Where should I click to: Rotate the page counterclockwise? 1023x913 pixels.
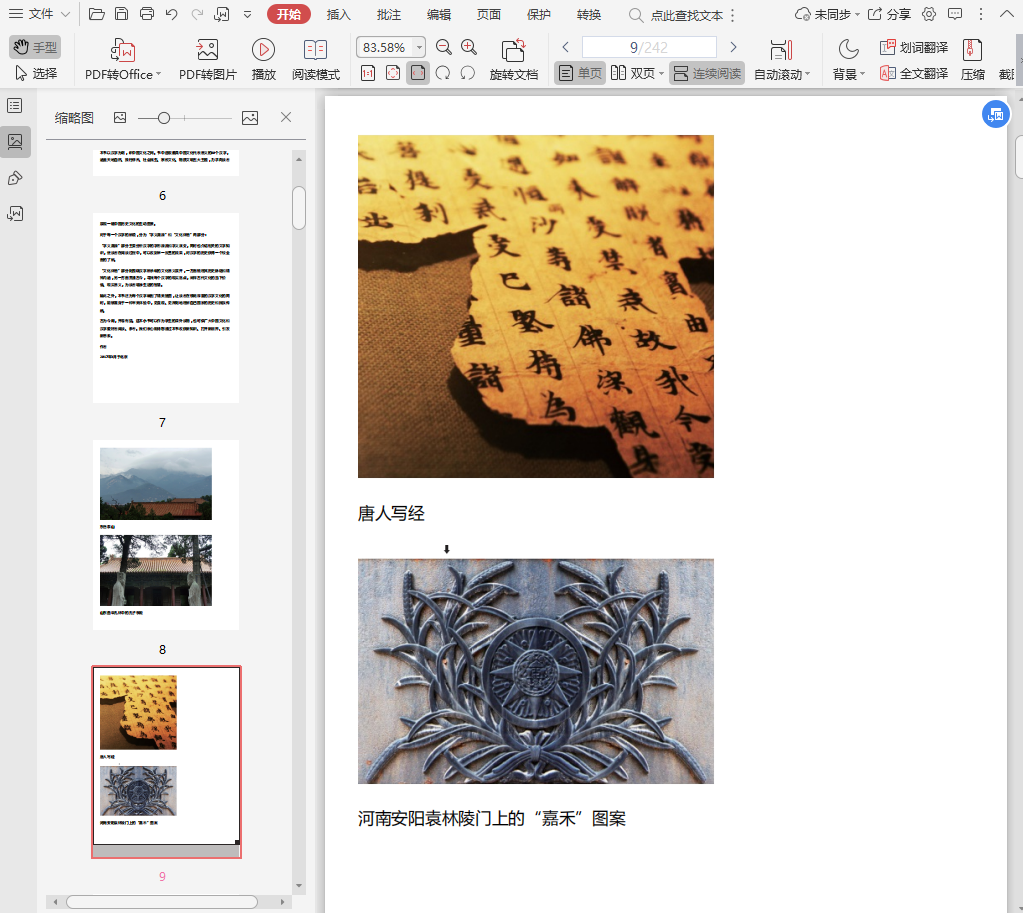[468, 73]
